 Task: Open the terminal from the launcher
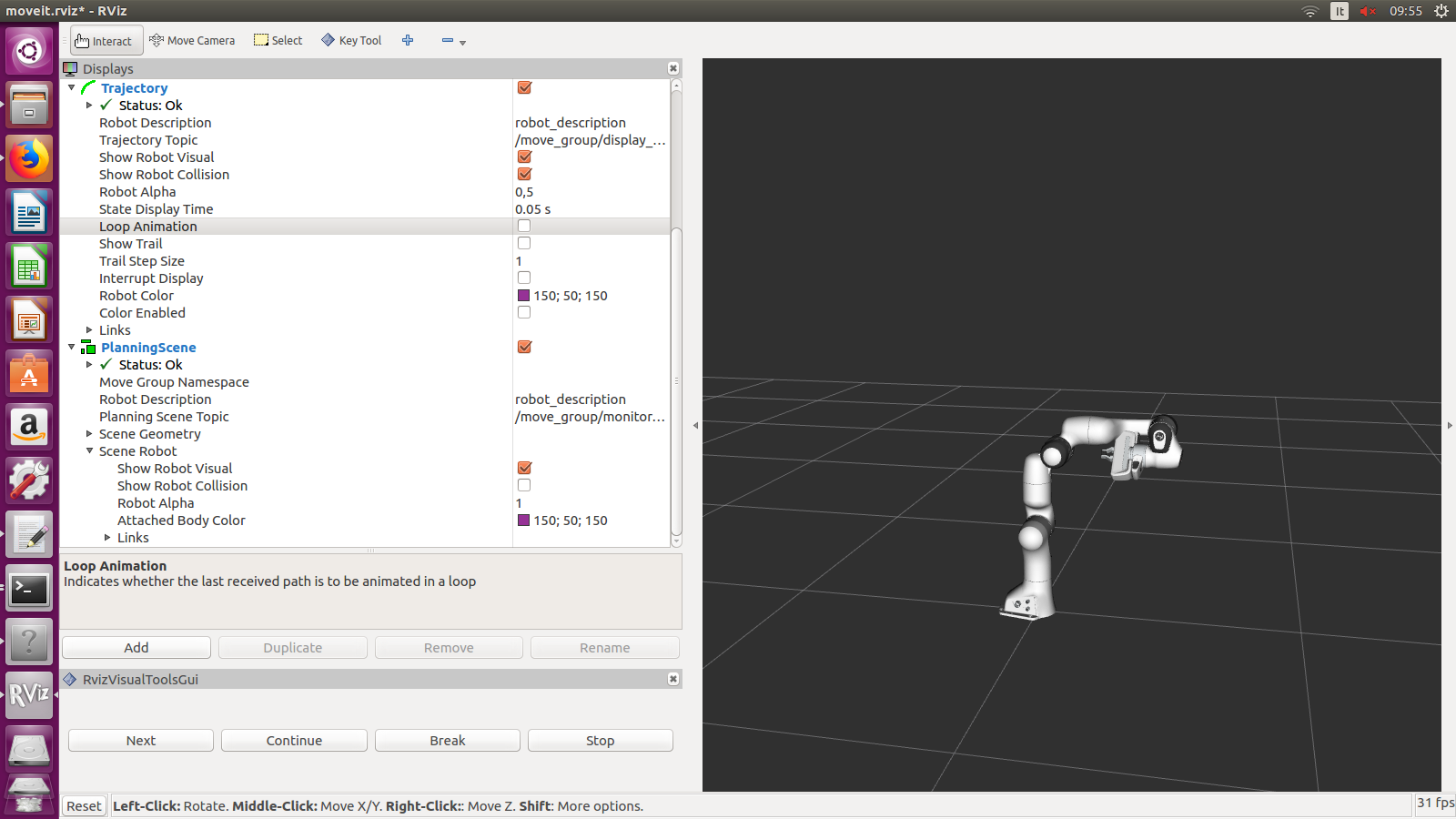pyautogui.click(x=29, y=588)
